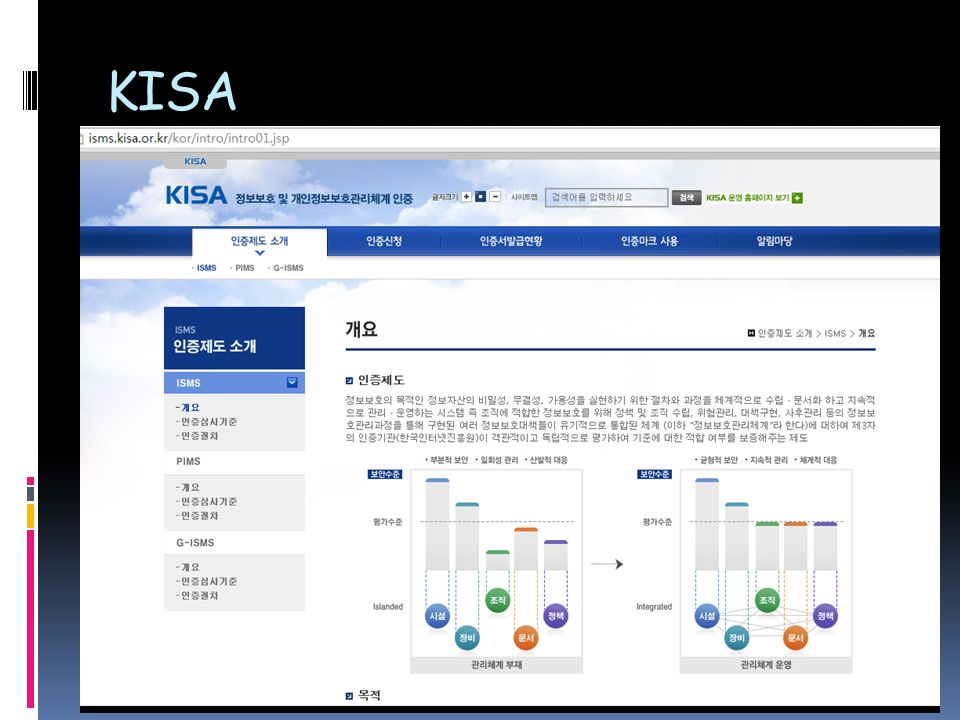Click 개요 in the breadcrumb
The image size is (960, 720).
coord(866,333)
